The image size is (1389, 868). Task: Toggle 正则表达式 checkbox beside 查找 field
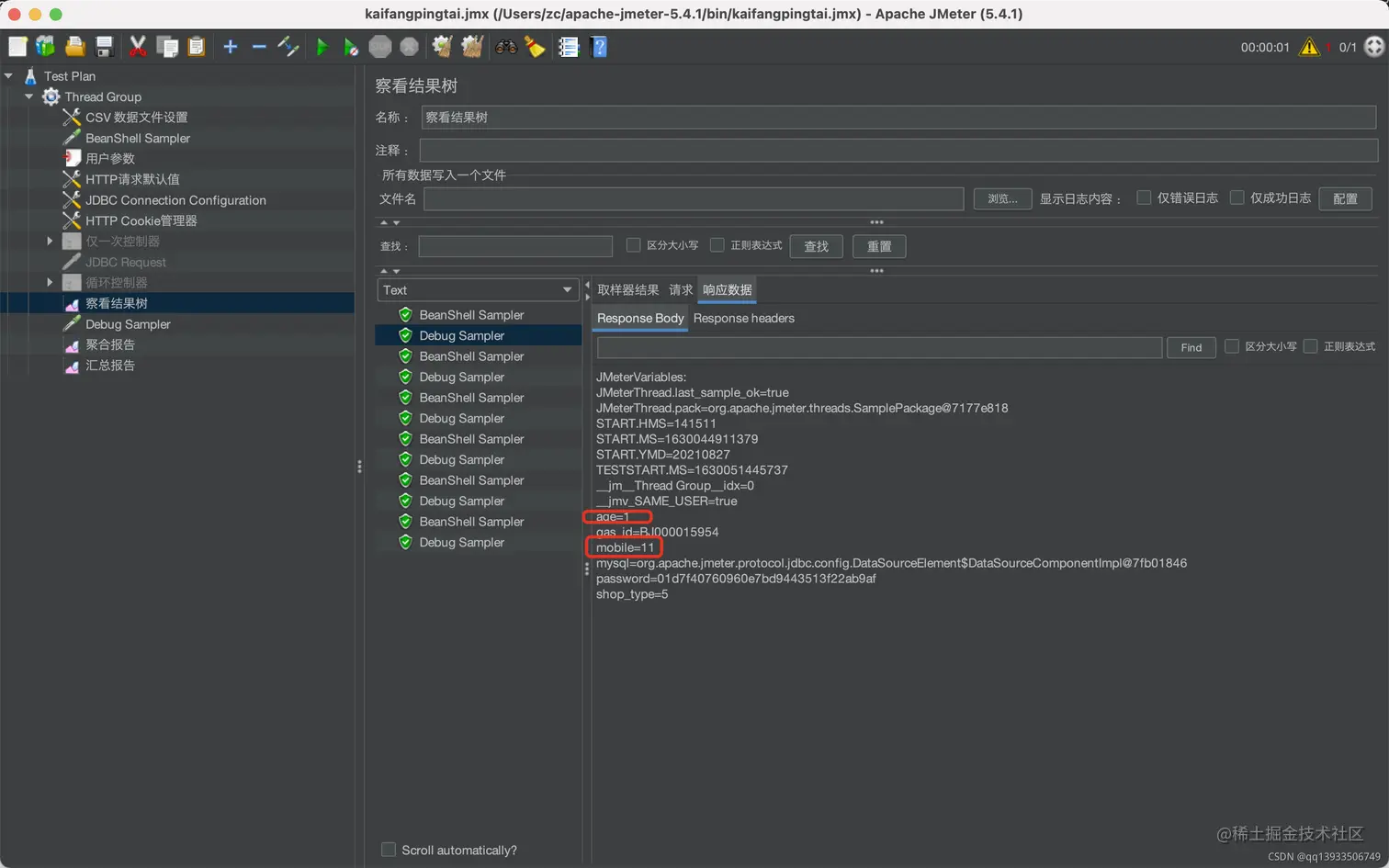(x=717, y=245)
